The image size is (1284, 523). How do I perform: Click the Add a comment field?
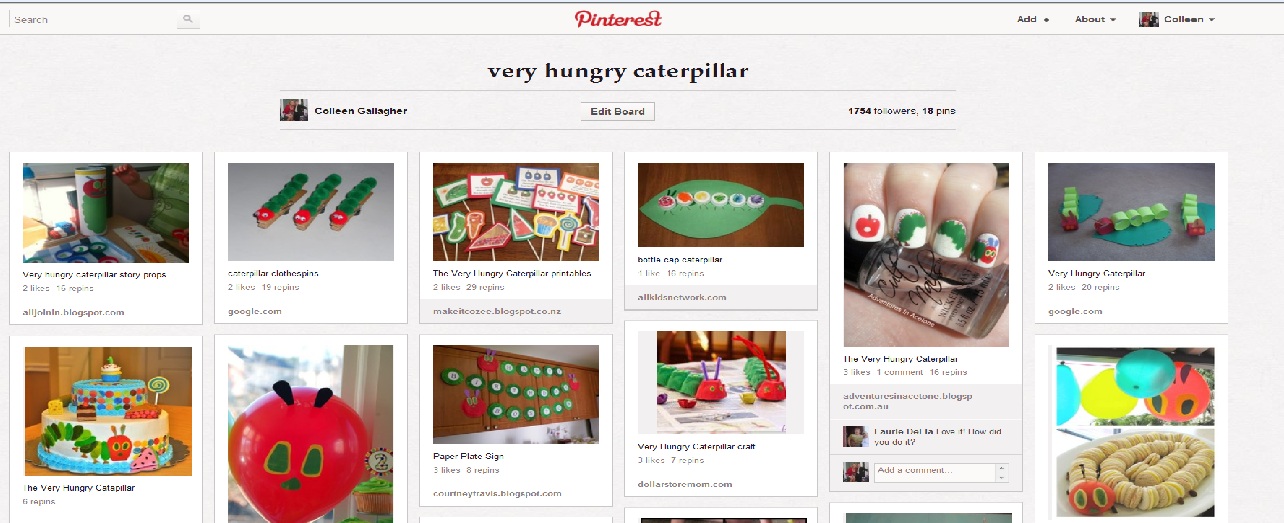point(935,472)
